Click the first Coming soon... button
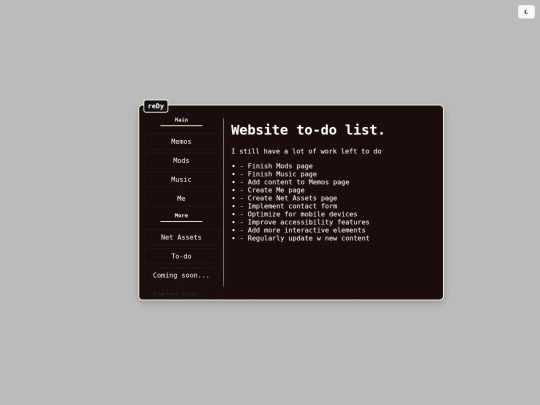540x405 pixels. [x=181, y=275]
